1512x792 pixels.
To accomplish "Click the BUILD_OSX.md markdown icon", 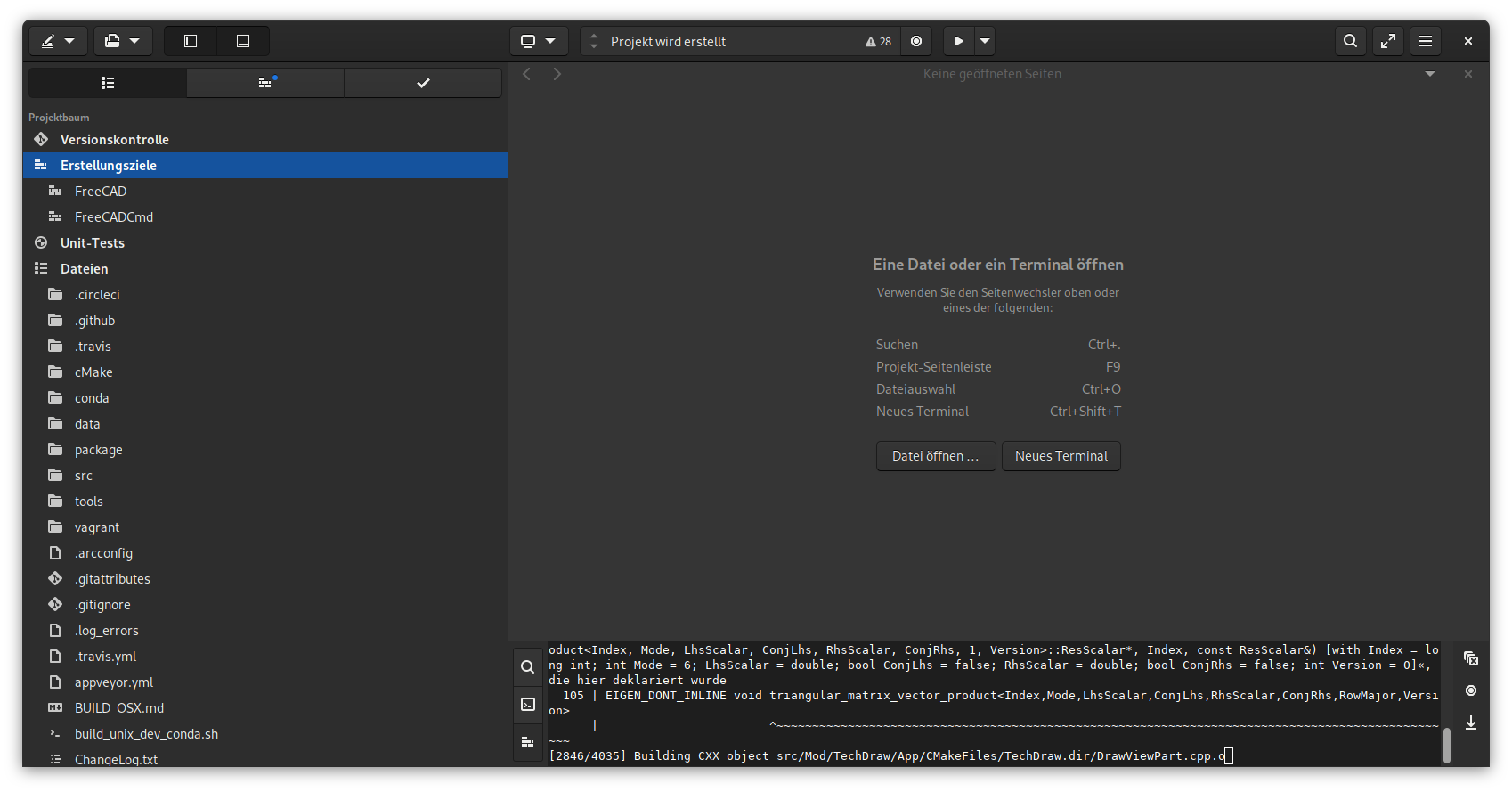I will (55, 708).
